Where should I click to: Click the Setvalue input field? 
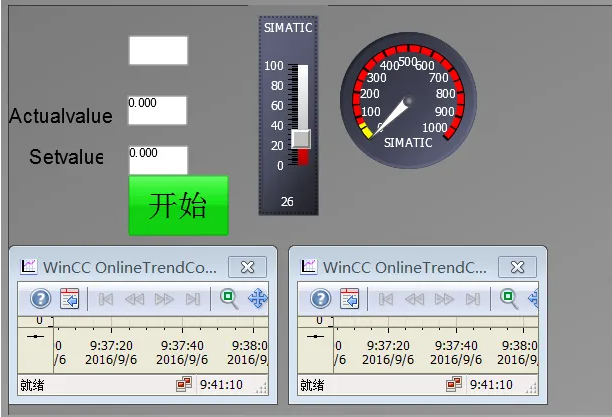coord(158,160)
